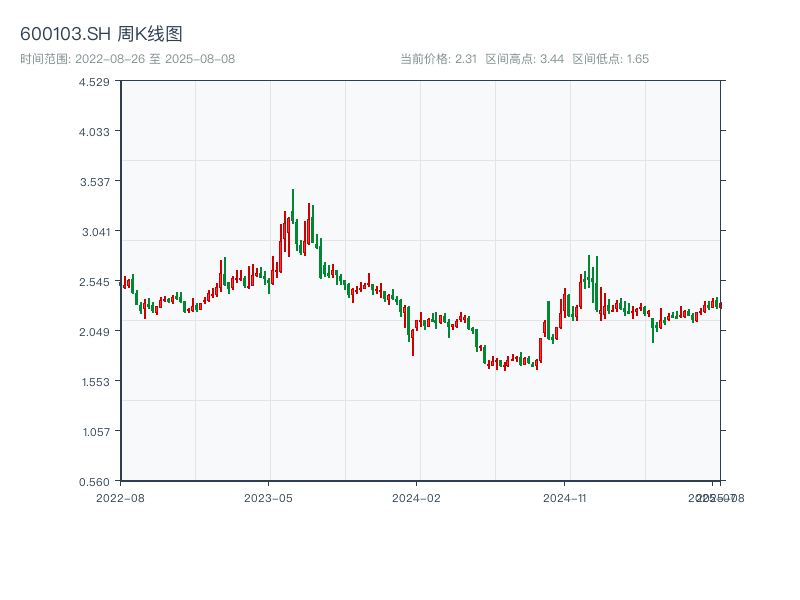
Task: Click the last candle at the chart's right edge
Action: (720, 305)
